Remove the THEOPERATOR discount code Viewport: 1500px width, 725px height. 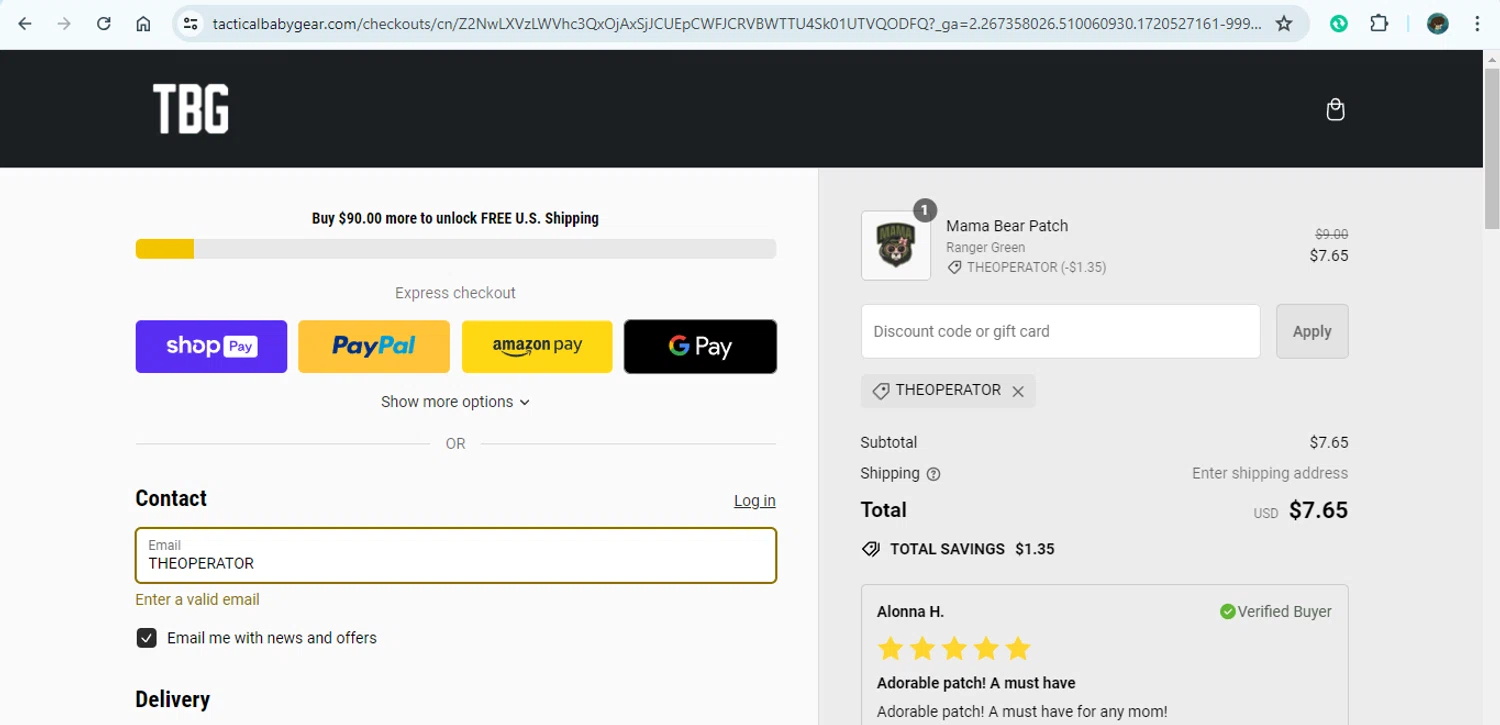tap(1018, 391)
